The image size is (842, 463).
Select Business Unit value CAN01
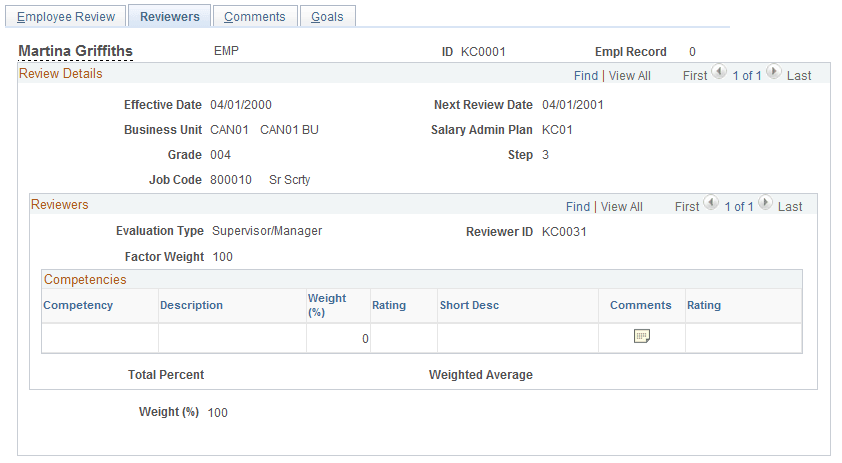[x=229, y=130]
